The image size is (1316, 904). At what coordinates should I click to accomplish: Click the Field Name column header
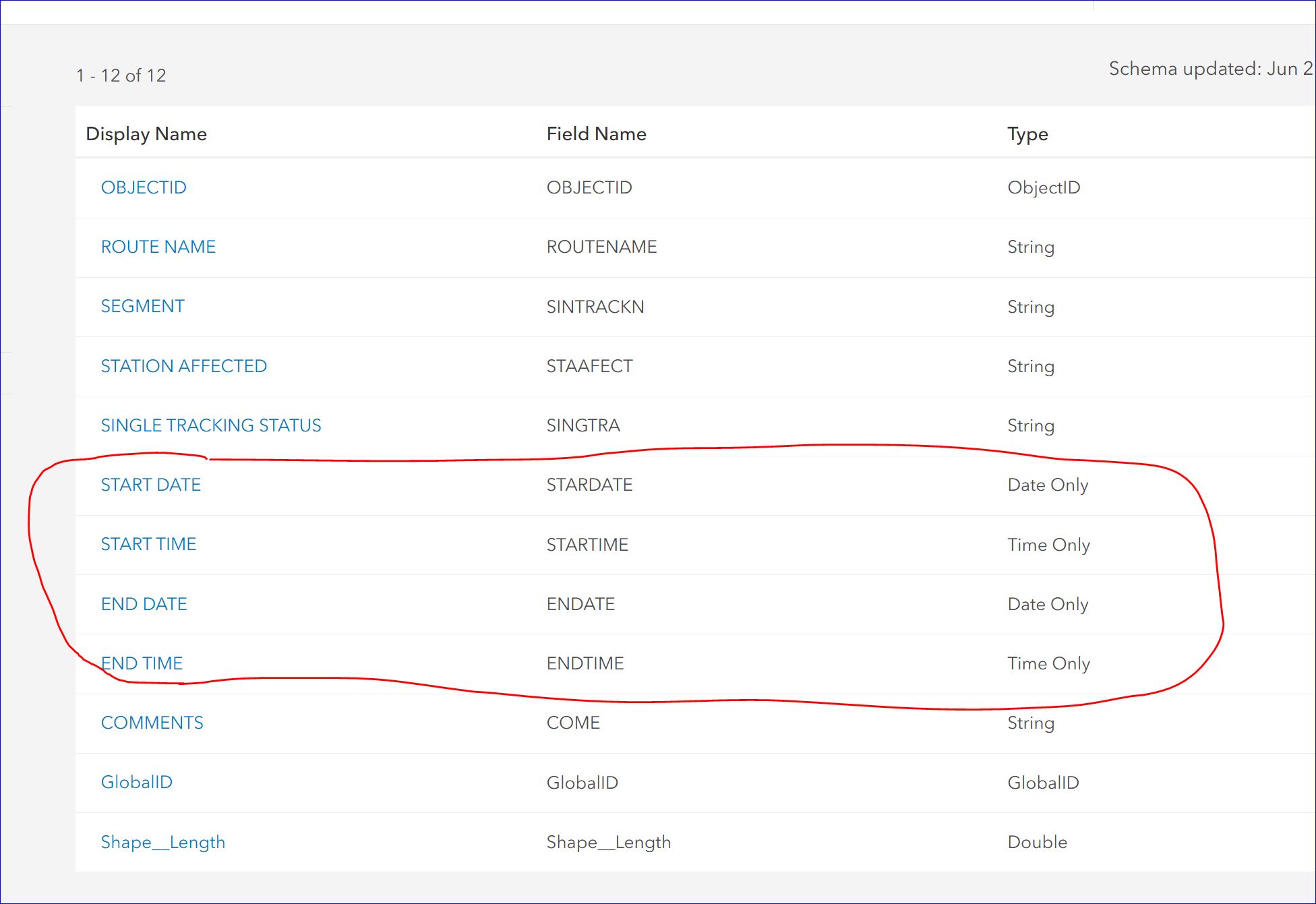(596, 133)
